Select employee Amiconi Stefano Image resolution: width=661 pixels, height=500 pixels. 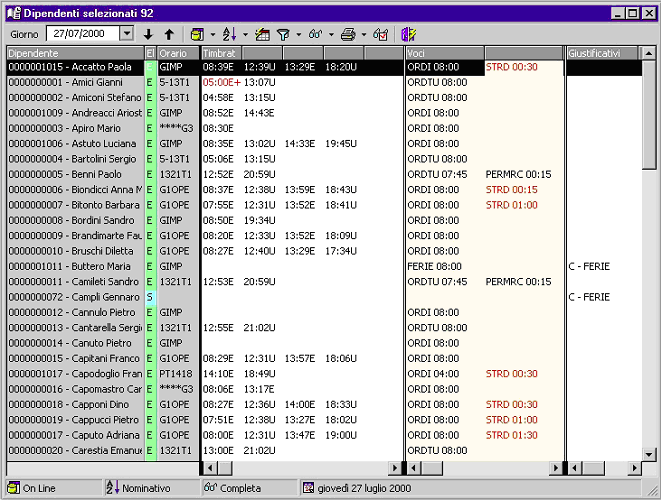[x=75, y=97]
